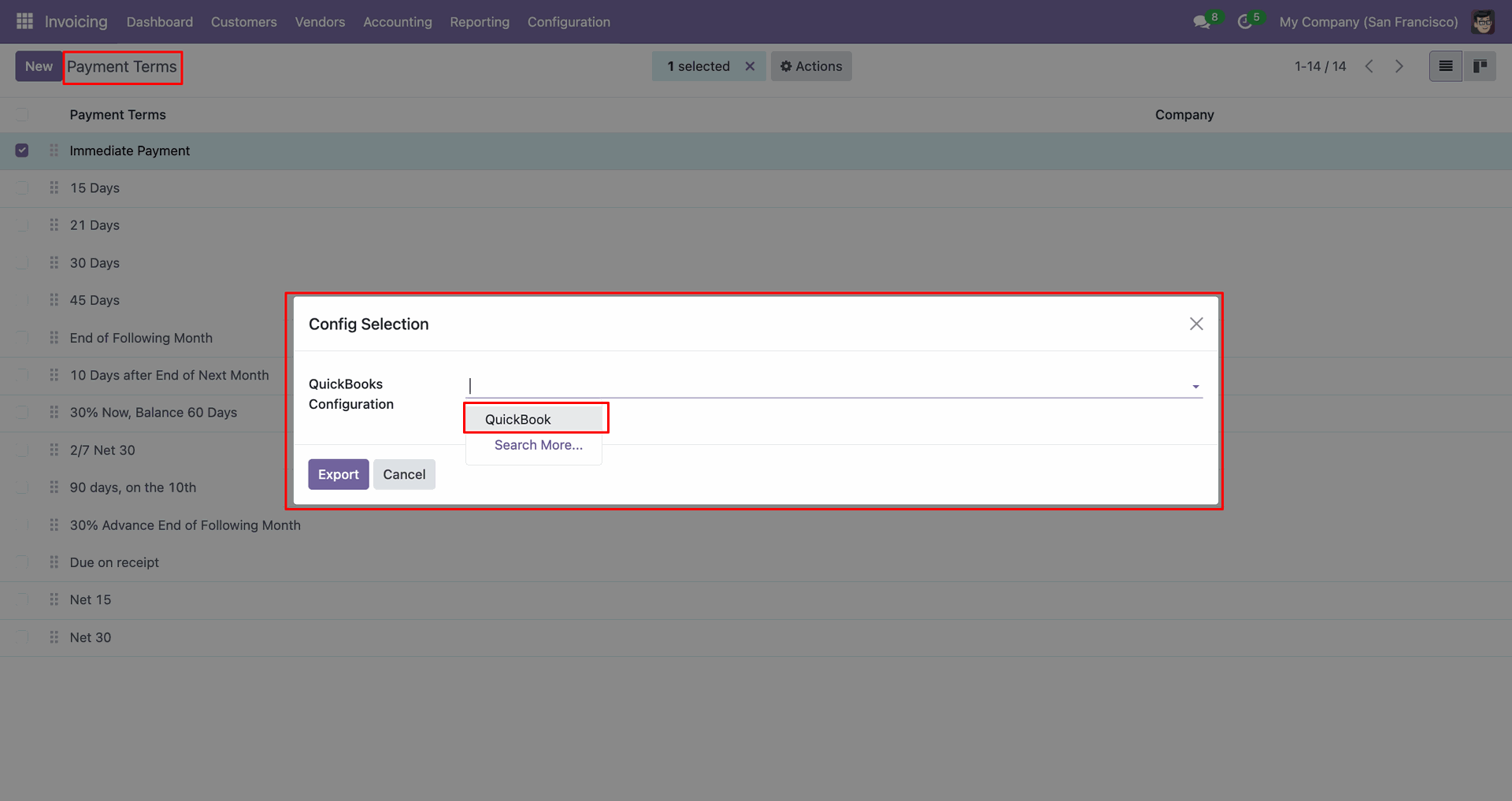Screen dimensions: 1512x801
Task: Open the user avatar menu
Action: pos(1483,22)
